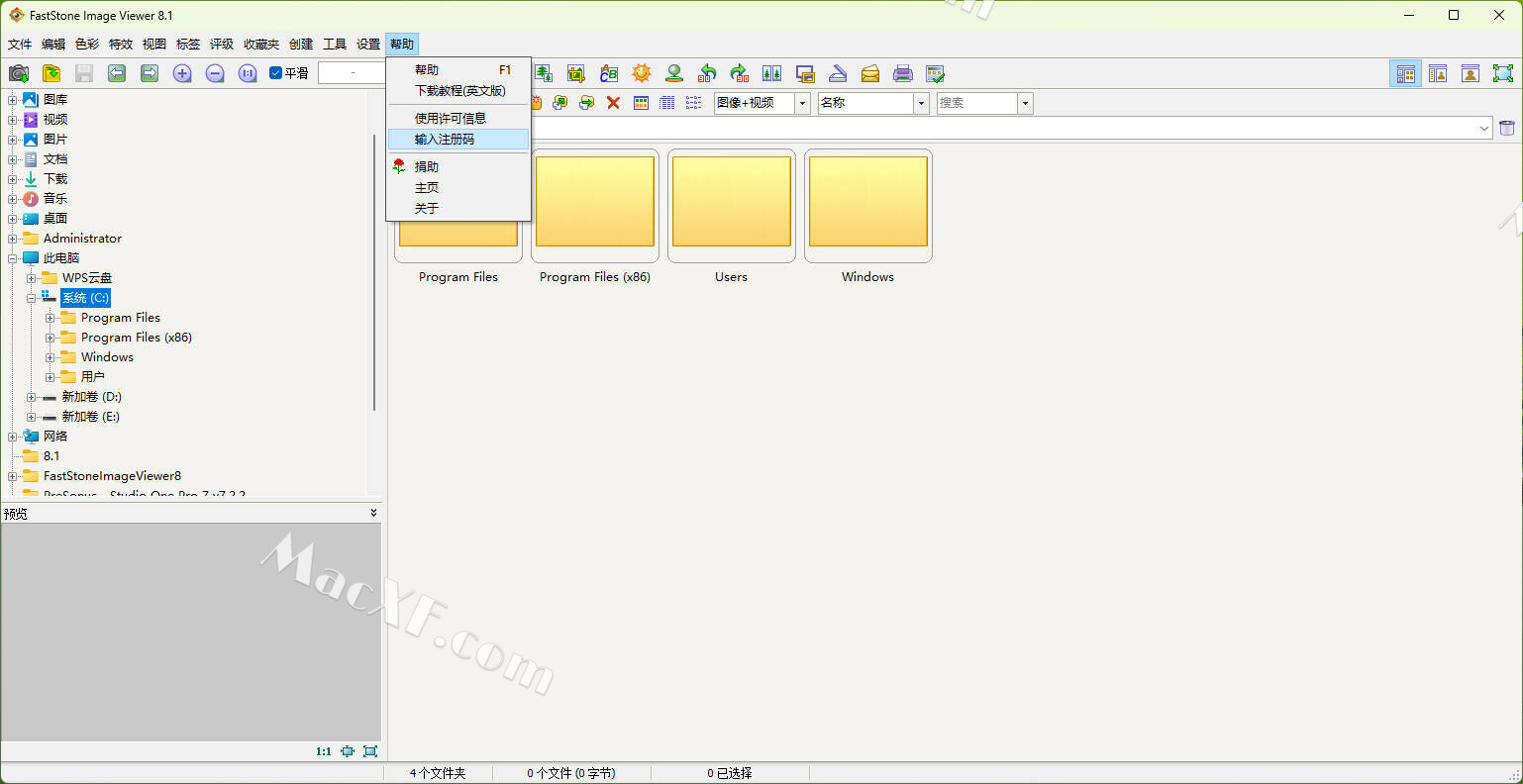This screenshot has height=784, width=1523.
Task: Switch to windowed view icon
Action: [1438, 73]
